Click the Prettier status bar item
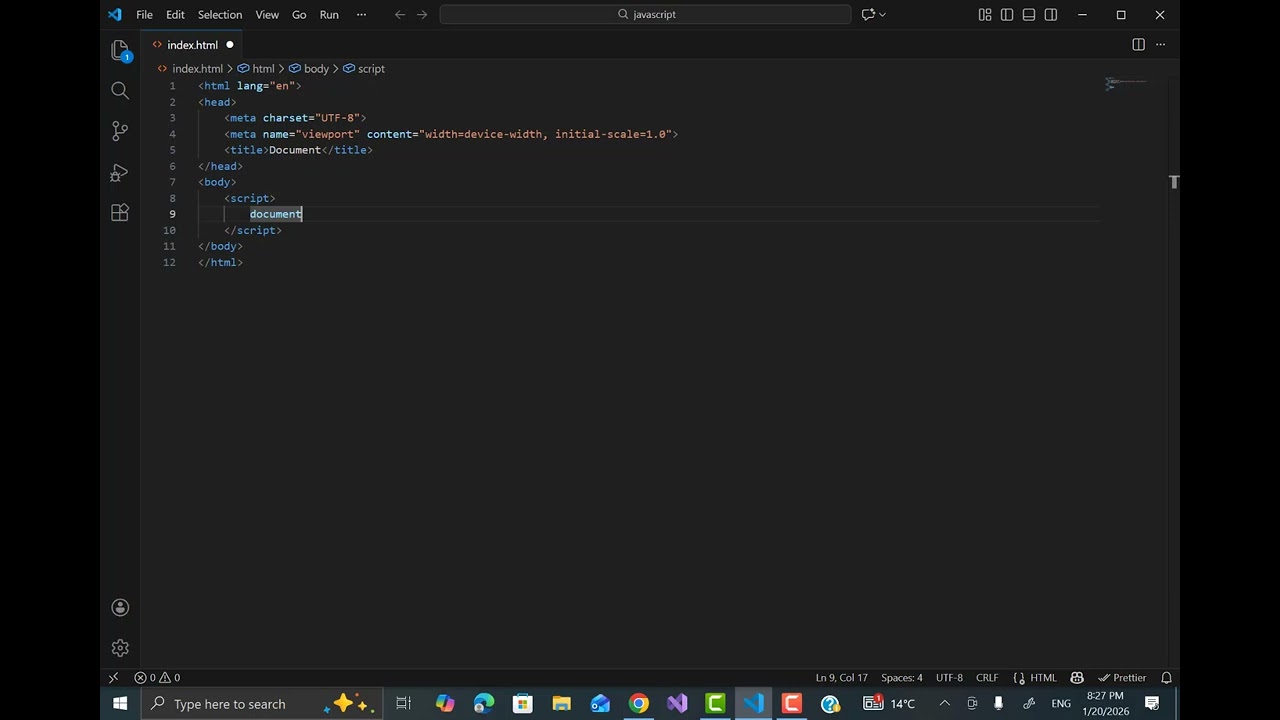 (1122, 678)
